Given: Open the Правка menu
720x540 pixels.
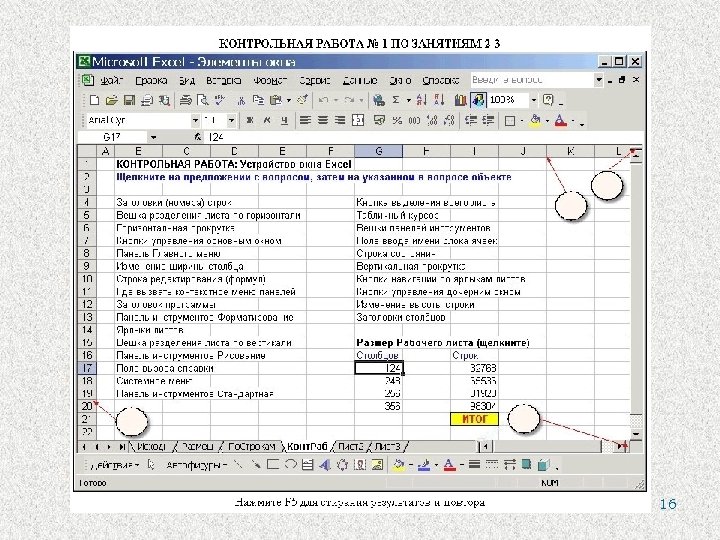Looking at the screenshot, I should (x=151, y=80).
